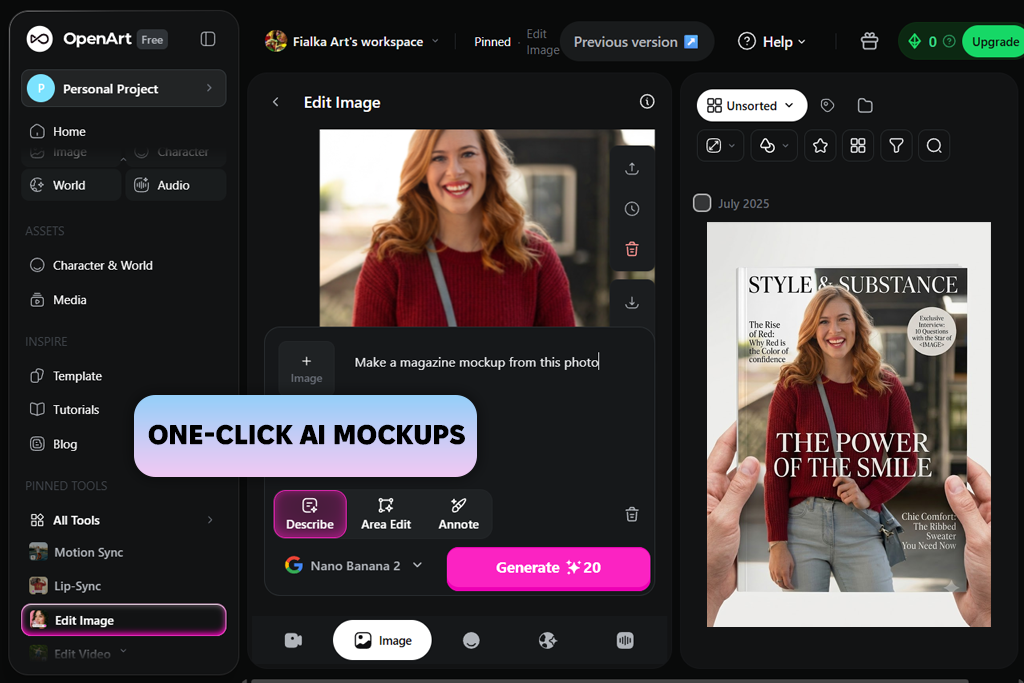Select the audio waveform mode icon
The width and height of the screenshot is (1024, 683).
point(625,641)
